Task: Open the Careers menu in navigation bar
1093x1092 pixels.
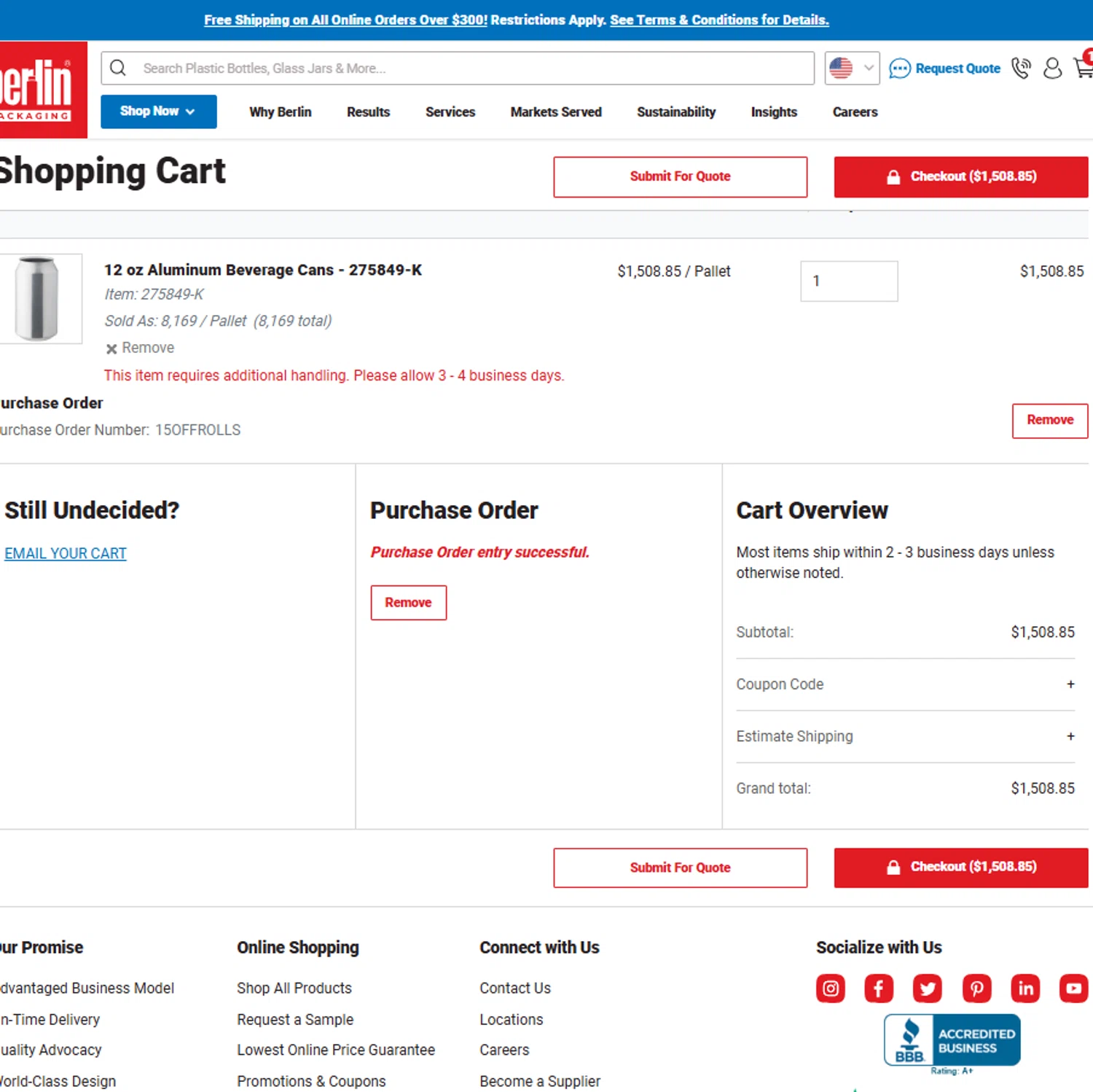Action: [855, 112]
